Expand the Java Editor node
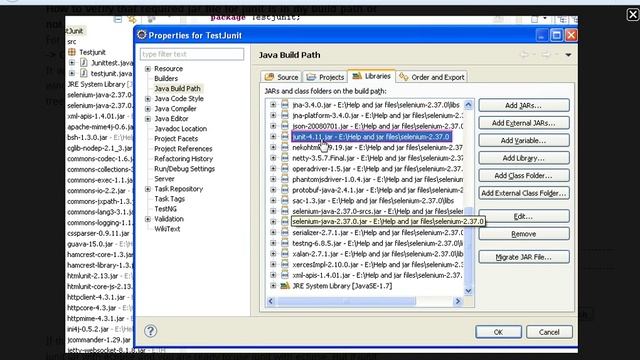The image size is (640, 360). coord(148,119)
